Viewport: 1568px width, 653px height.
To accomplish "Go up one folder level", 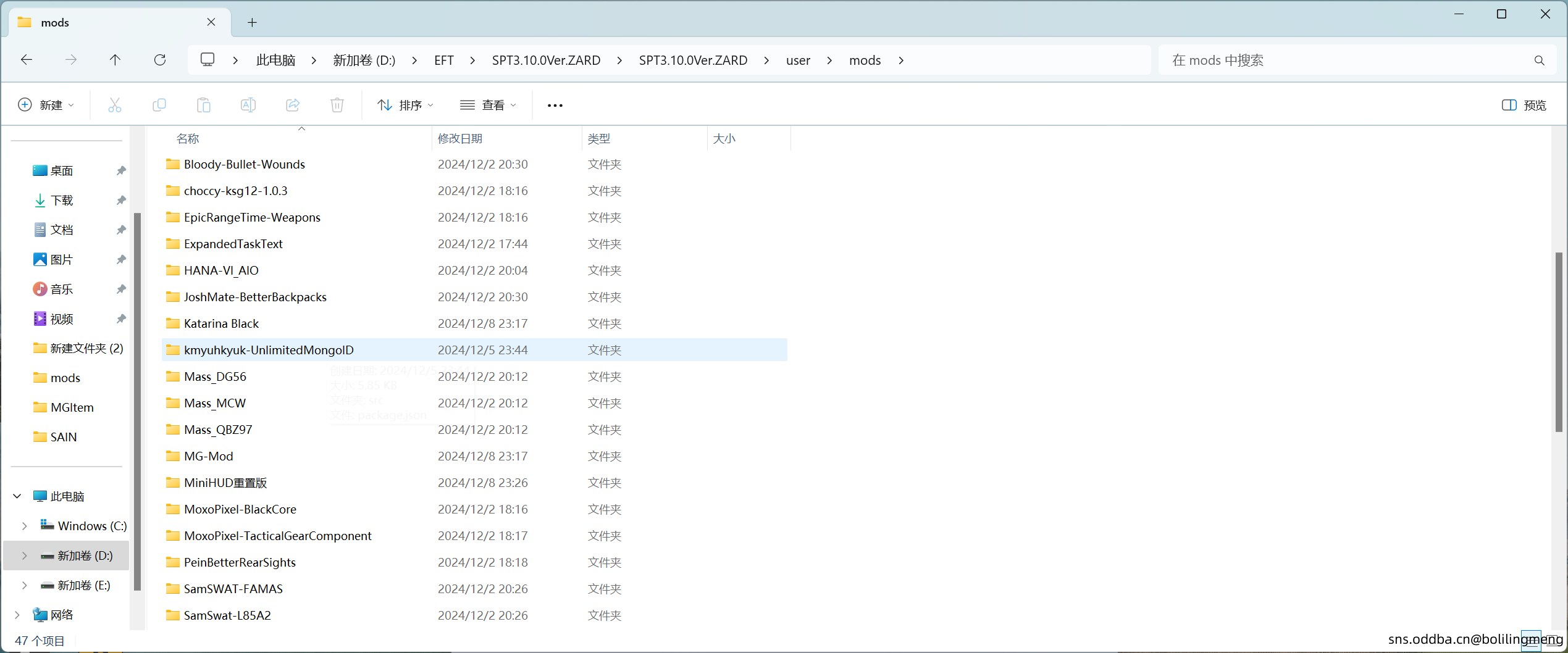I will click(x=115, y=59).
